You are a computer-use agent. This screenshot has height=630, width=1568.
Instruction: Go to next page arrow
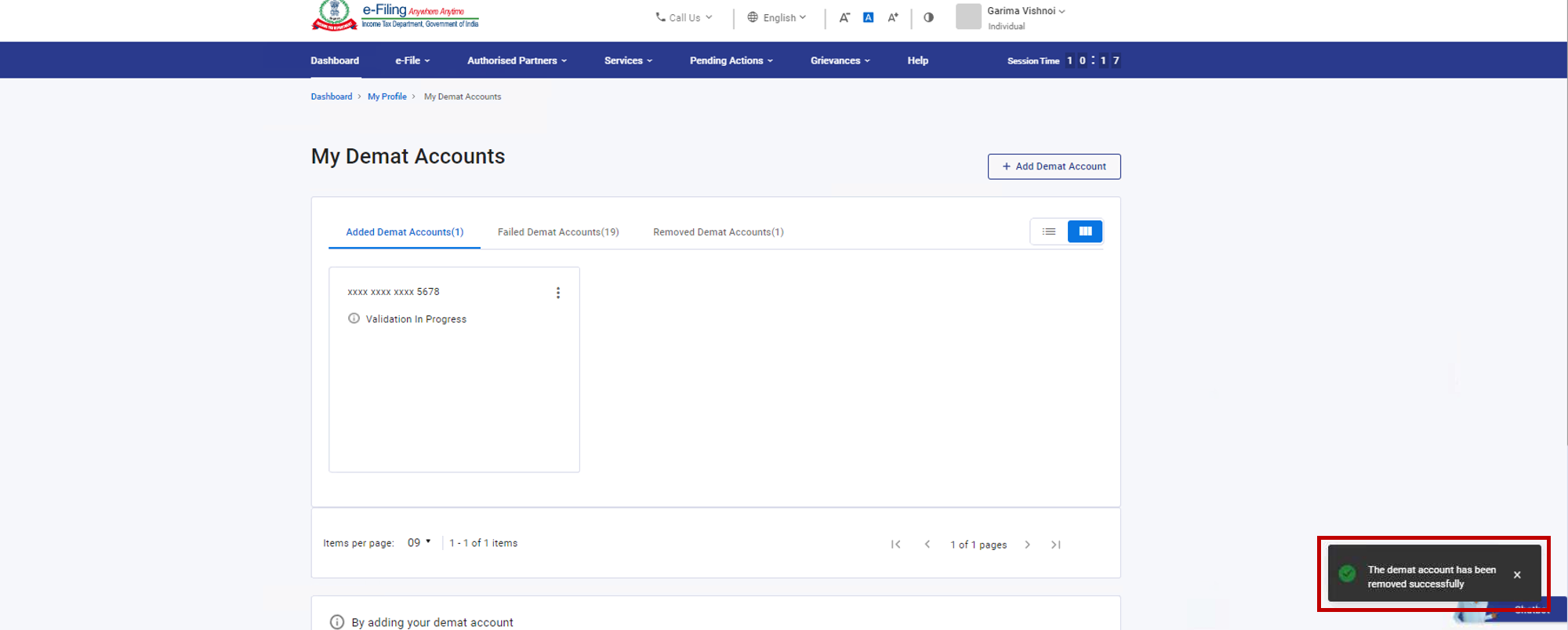(x=1027, y=544)
